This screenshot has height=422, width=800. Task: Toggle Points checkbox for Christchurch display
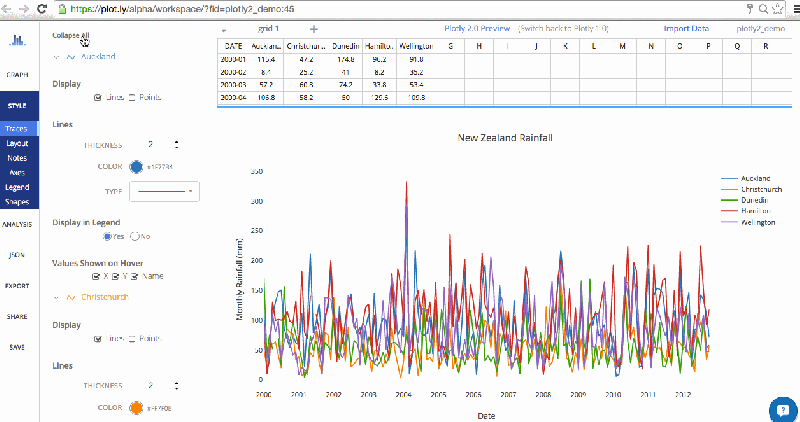[x=132, y=338]
